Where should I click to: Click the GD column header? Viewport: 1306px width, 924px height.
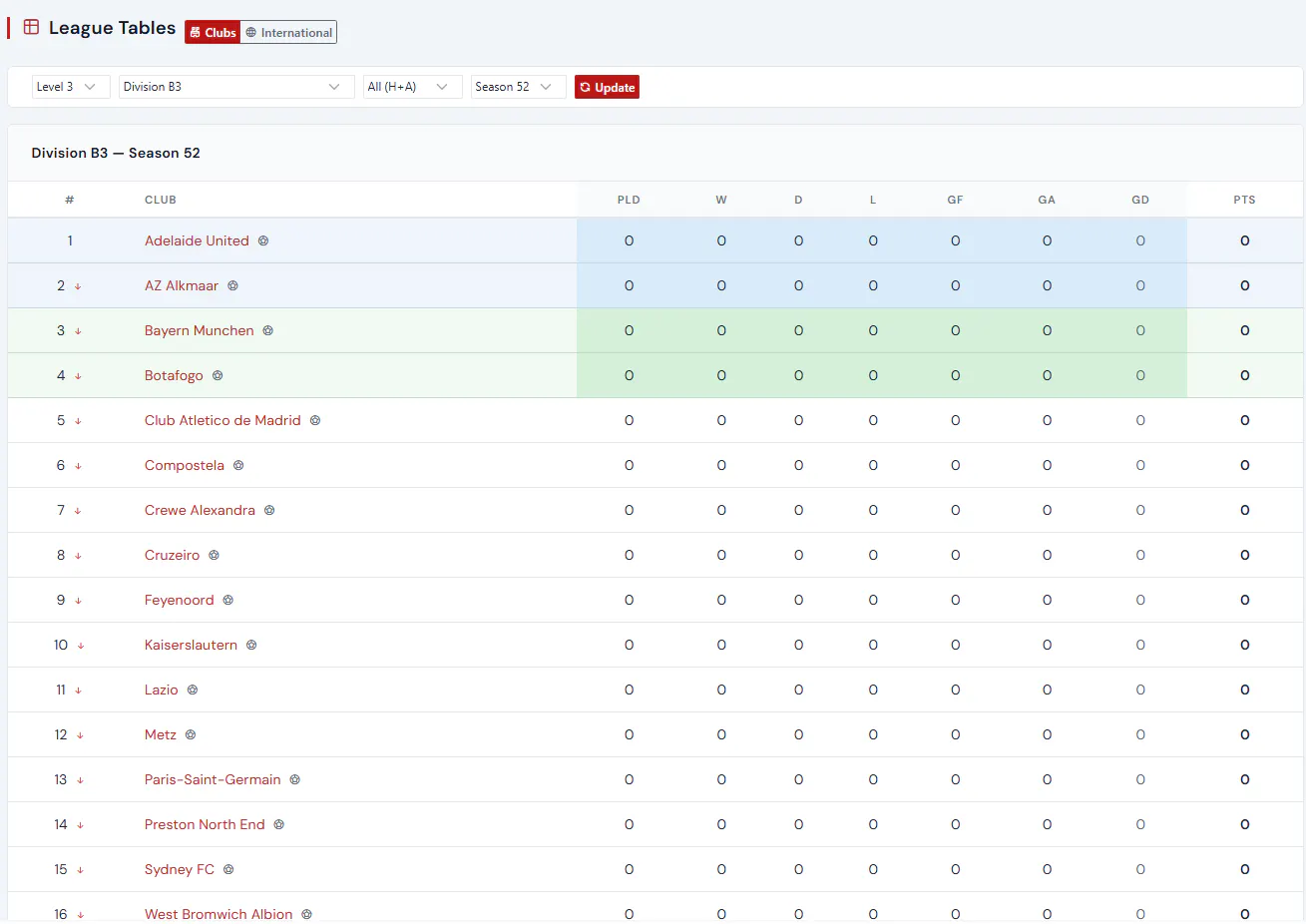[1140, 200]
